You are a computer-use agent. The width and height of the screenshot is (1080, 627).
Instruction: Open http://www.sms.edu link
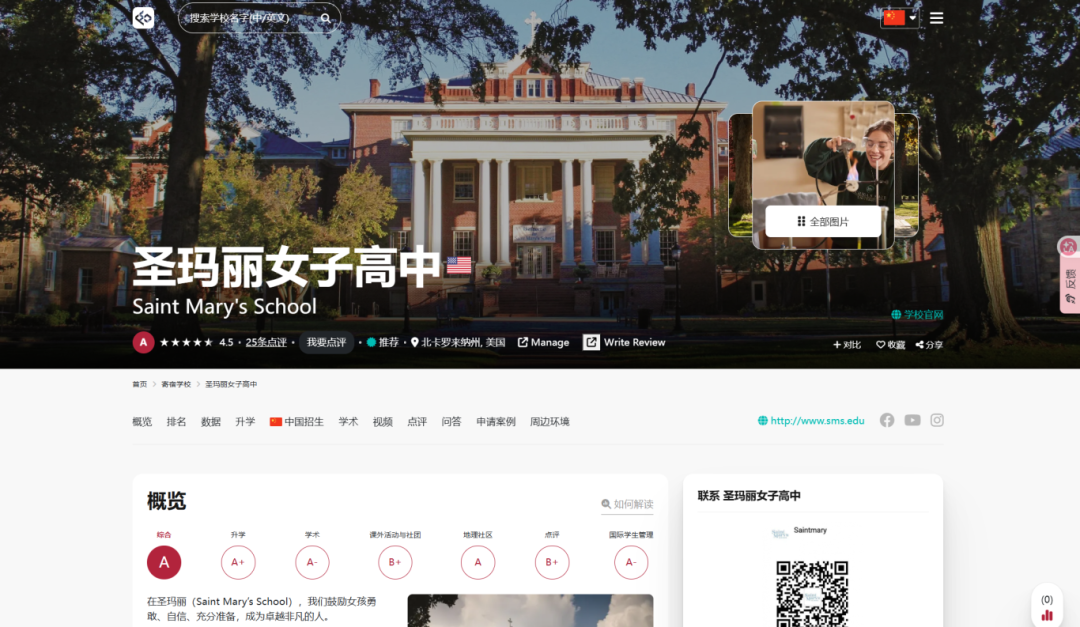(x=811, y=421)
